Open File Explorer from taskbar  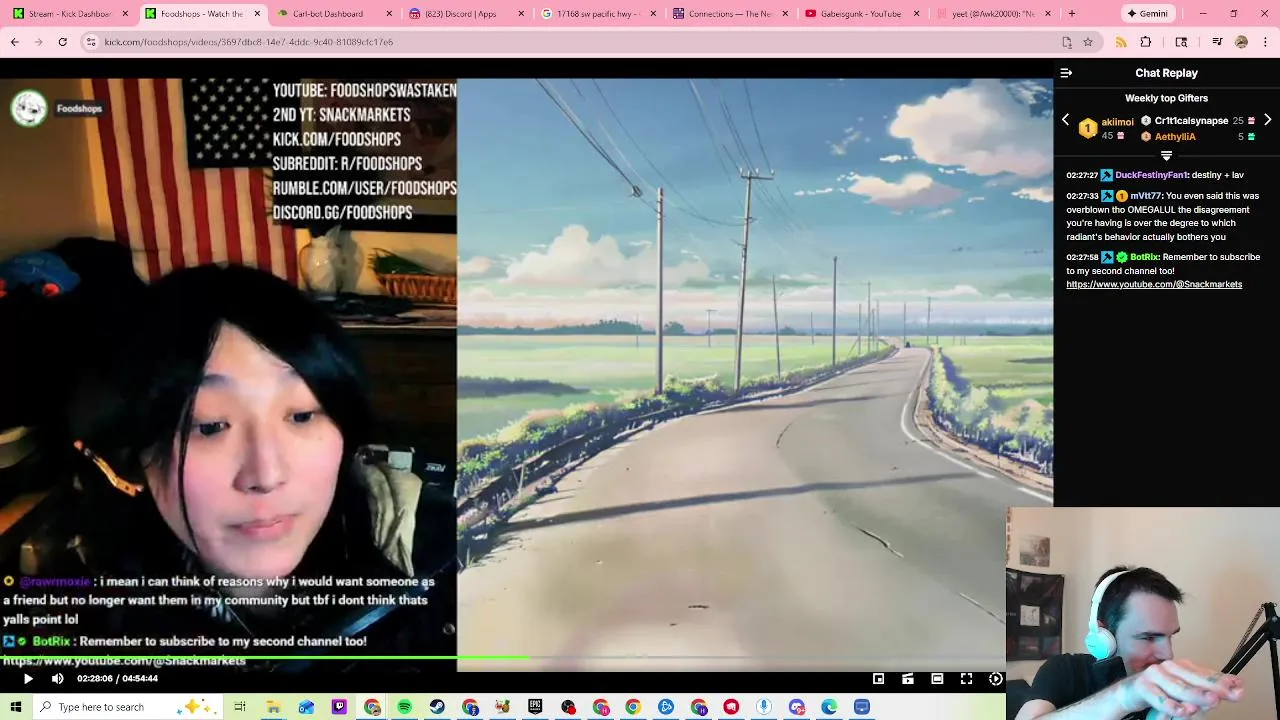[273, 707]
